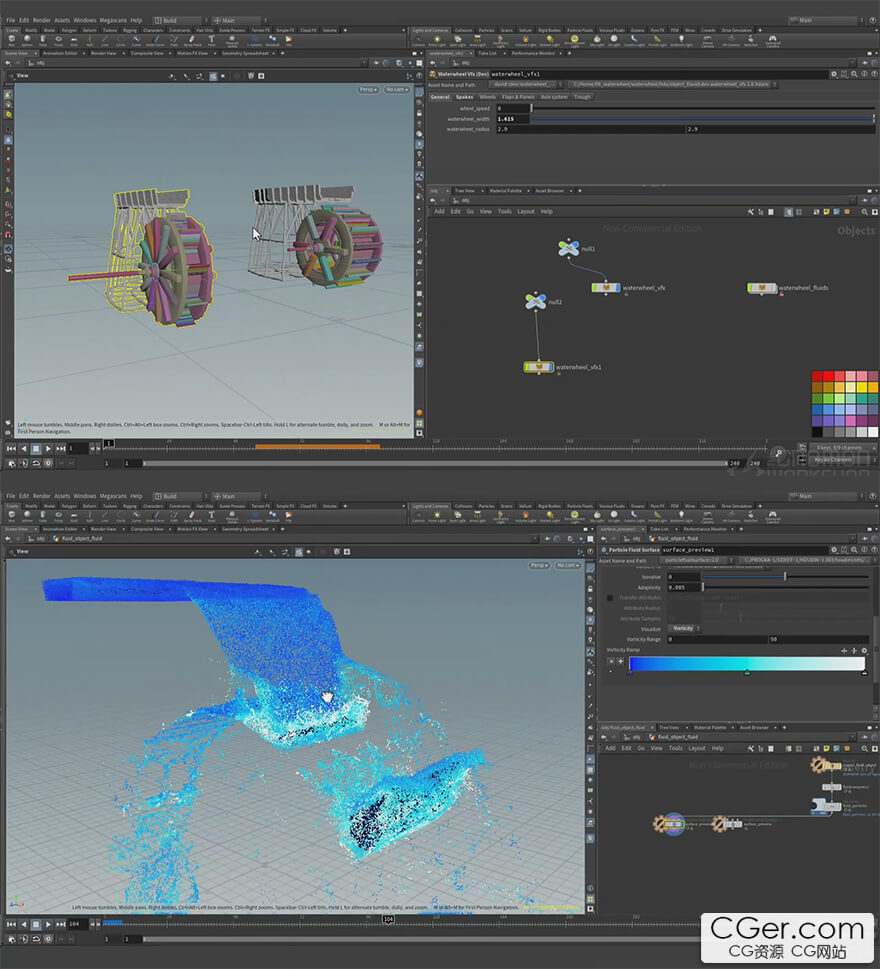Open the Render menu in top window
The width and height of the screenshot is (880, 969).
click(x=41, y=20)
